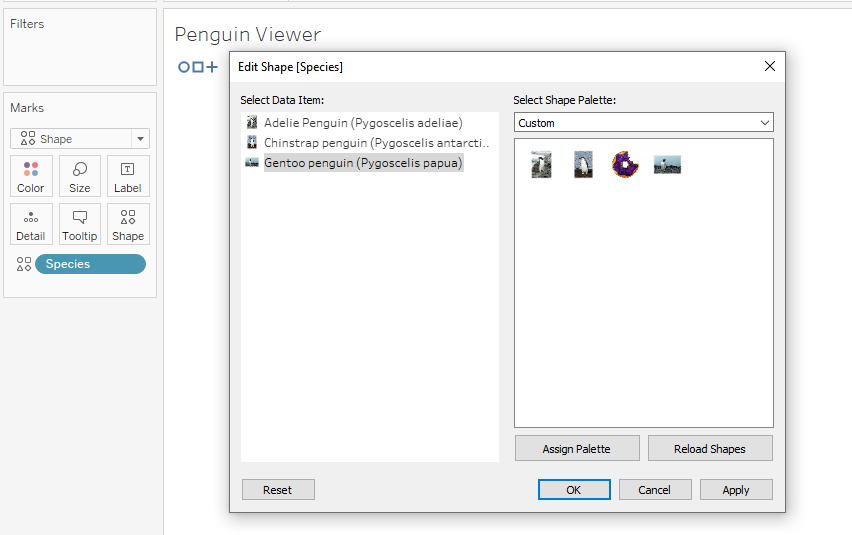The height and width of the screenshot is (535, 852).
Task: Click the Species pill on Marks
Action: tap(90, 264)
